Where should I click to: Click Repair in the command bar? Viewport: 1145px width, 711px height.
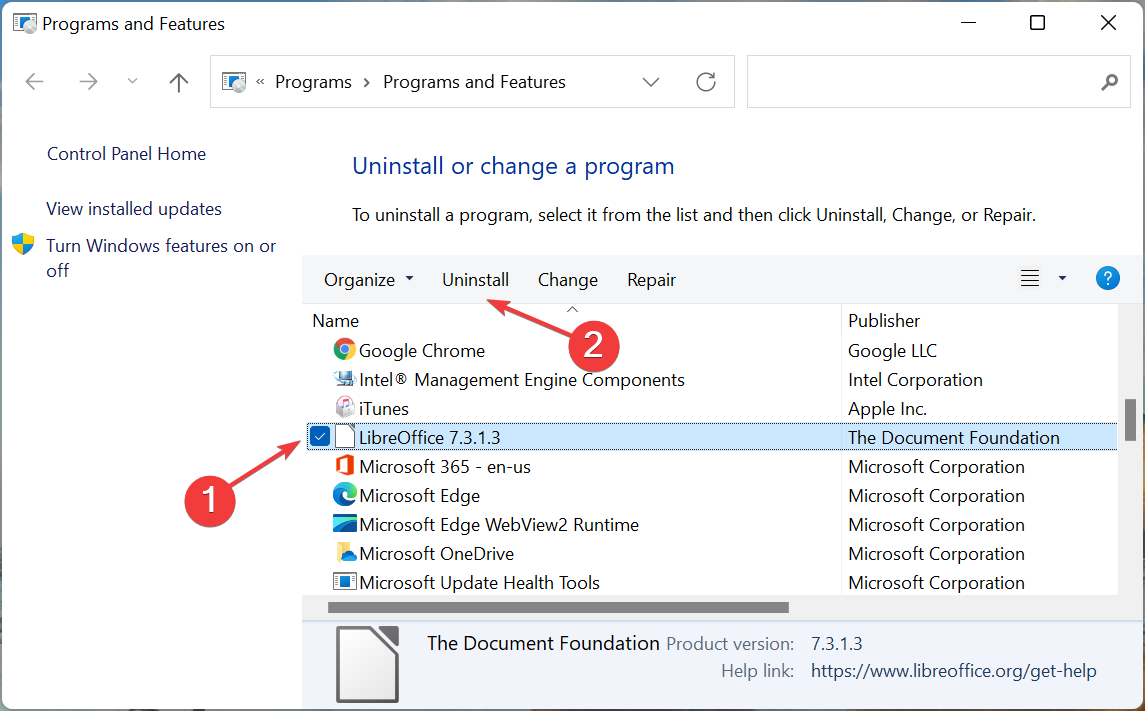(x=651, y=279)
